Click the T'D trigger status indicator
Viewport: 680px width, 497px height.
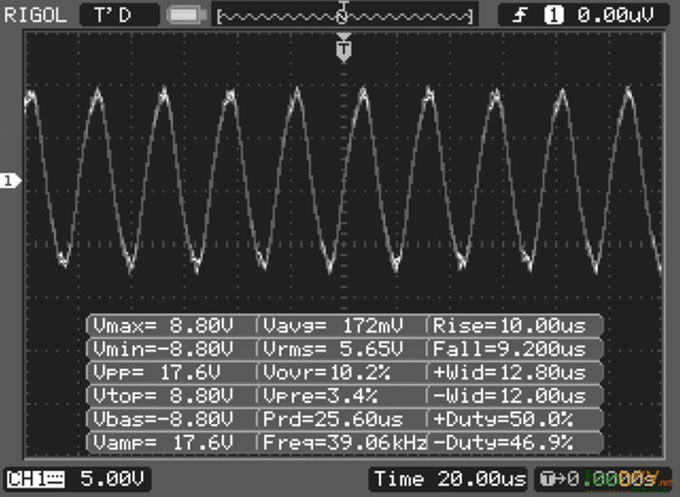coord(118,15)
